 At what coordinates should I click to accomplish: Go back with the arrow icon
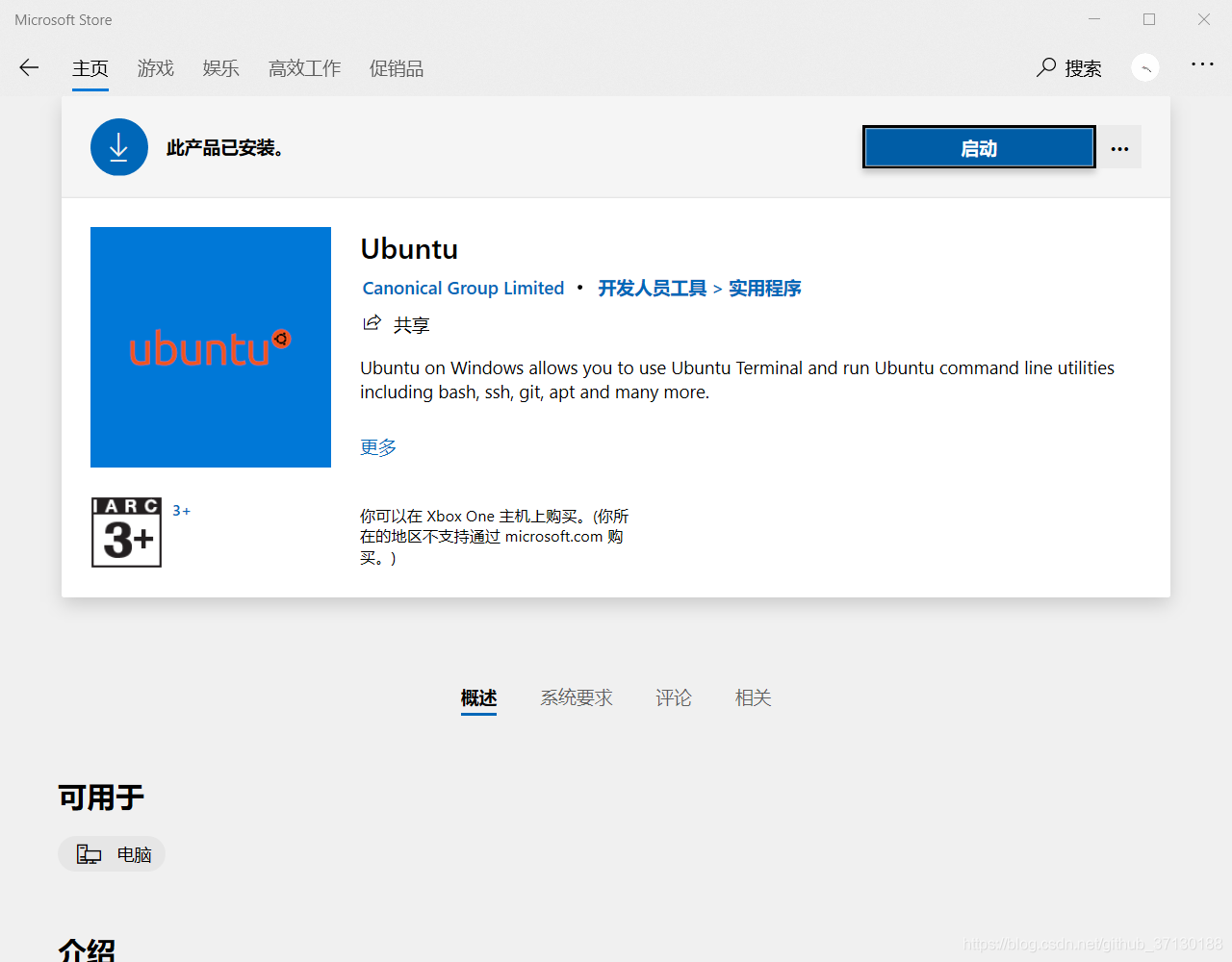(29, 67)
